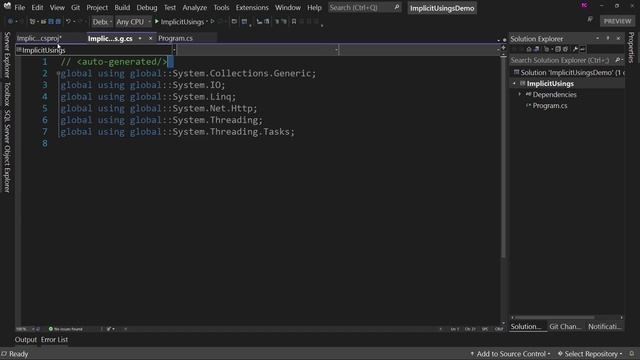Open the Tools menu
The width and height of the screenshot is (640, 360).
(221, 8)
